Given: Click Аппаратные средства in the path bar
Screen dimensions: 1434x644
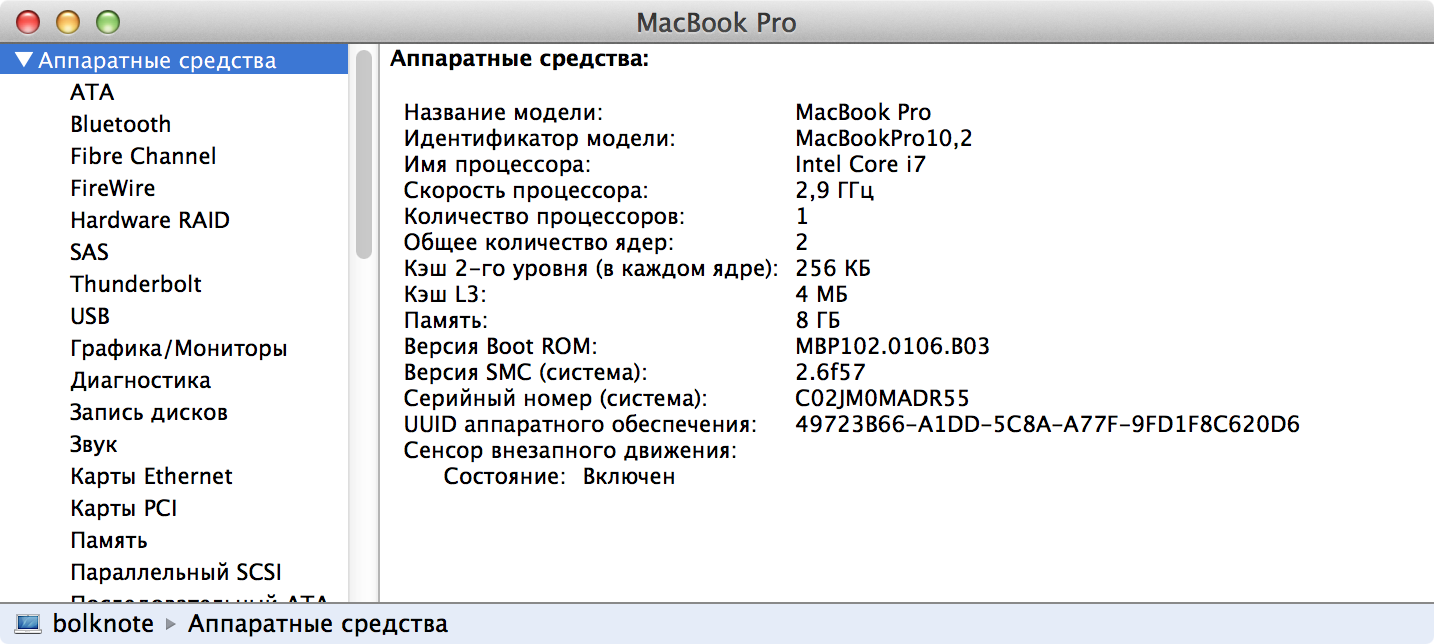Looking at the screenshot, I should tap(318, 624).
